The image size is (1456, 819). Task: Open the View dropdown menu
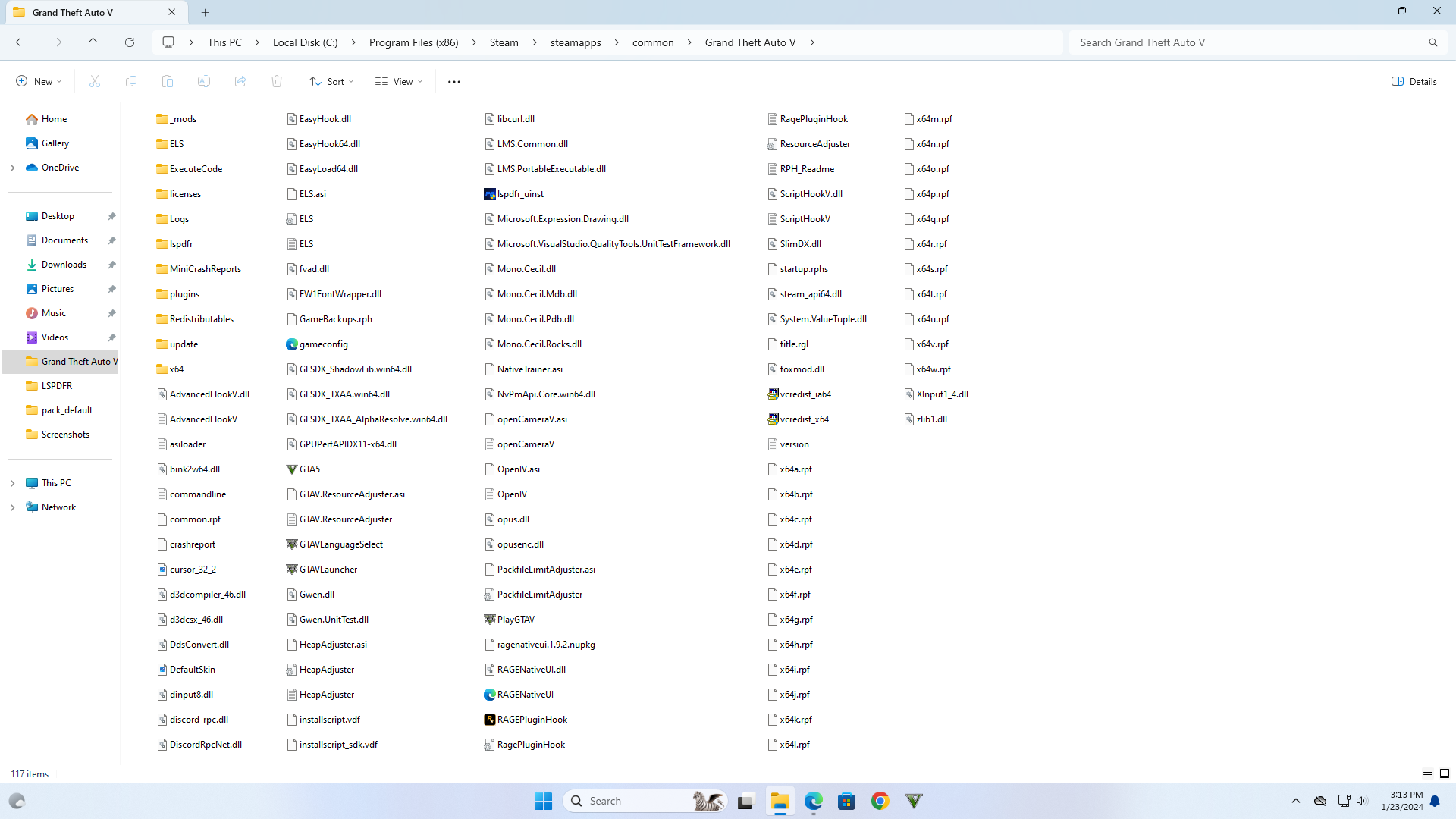click(x=399, y=81)
